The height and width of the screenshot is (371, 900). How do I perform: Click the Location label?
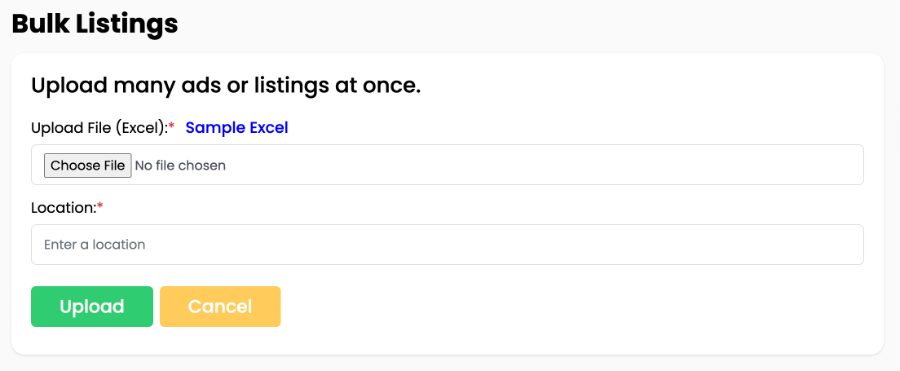(64, 208)
